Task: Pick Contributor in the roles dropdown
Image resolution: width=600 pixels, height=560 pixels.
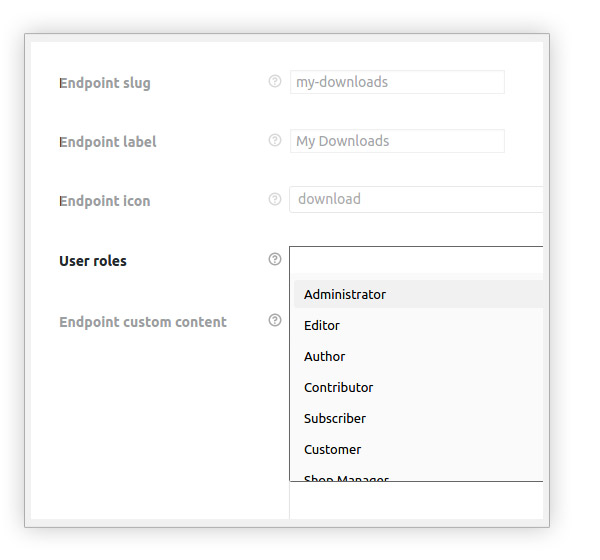Action: click(x=419, y=387)
